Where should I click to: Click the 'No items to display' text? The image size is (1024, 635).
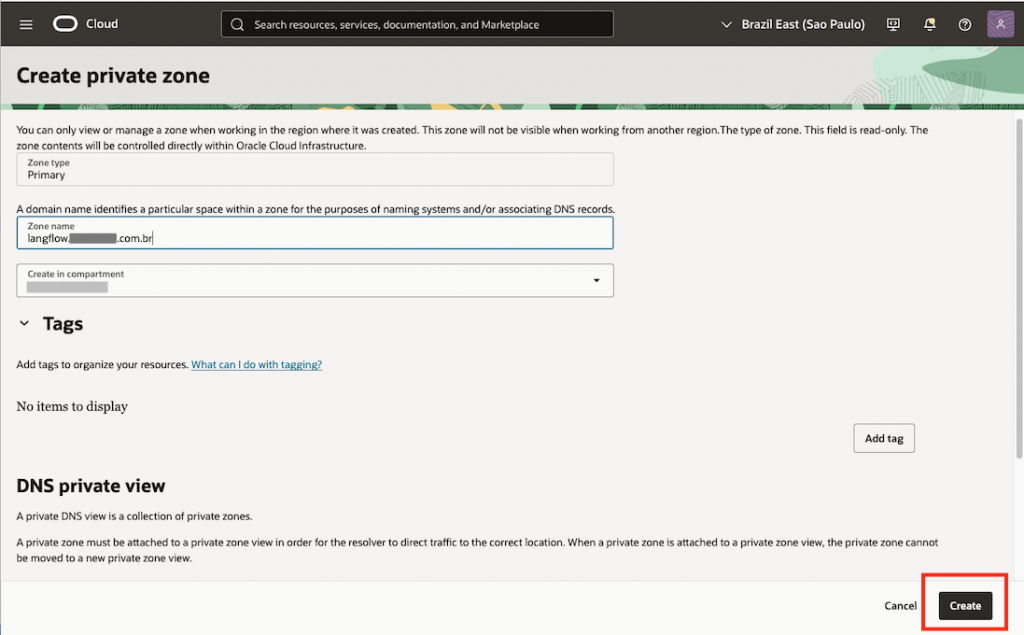pos(72,406)
